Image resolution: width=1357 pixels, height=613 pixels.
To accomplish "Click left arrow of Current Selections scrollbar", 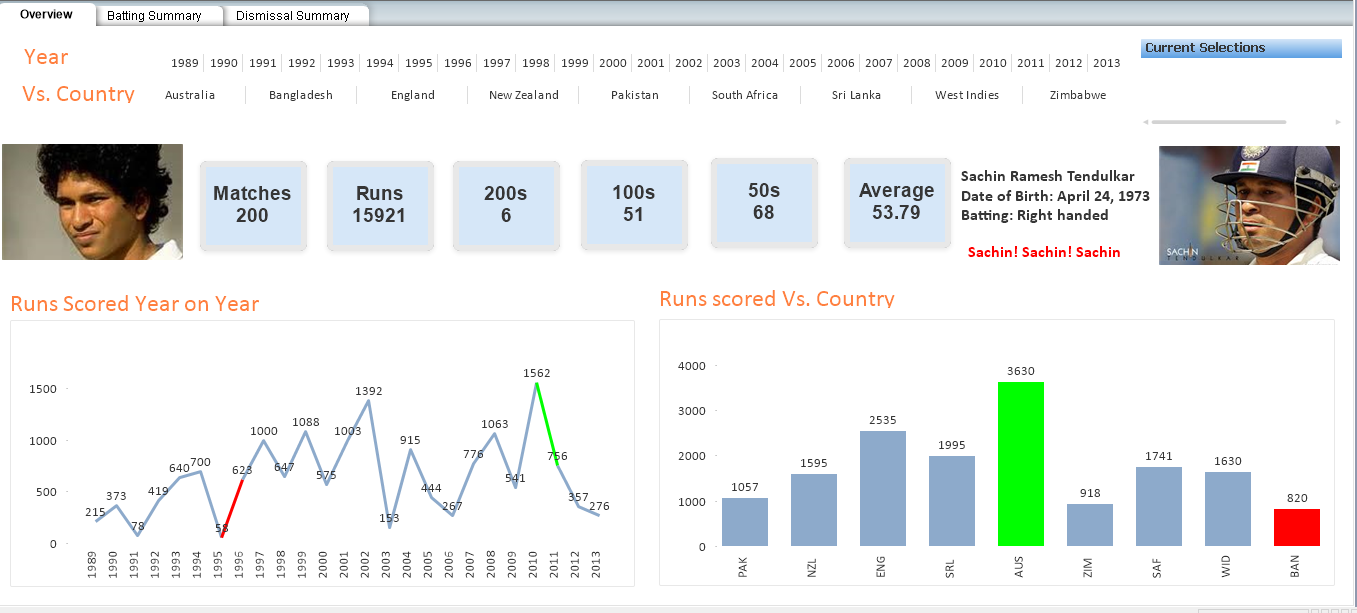I will point(1146,122).
